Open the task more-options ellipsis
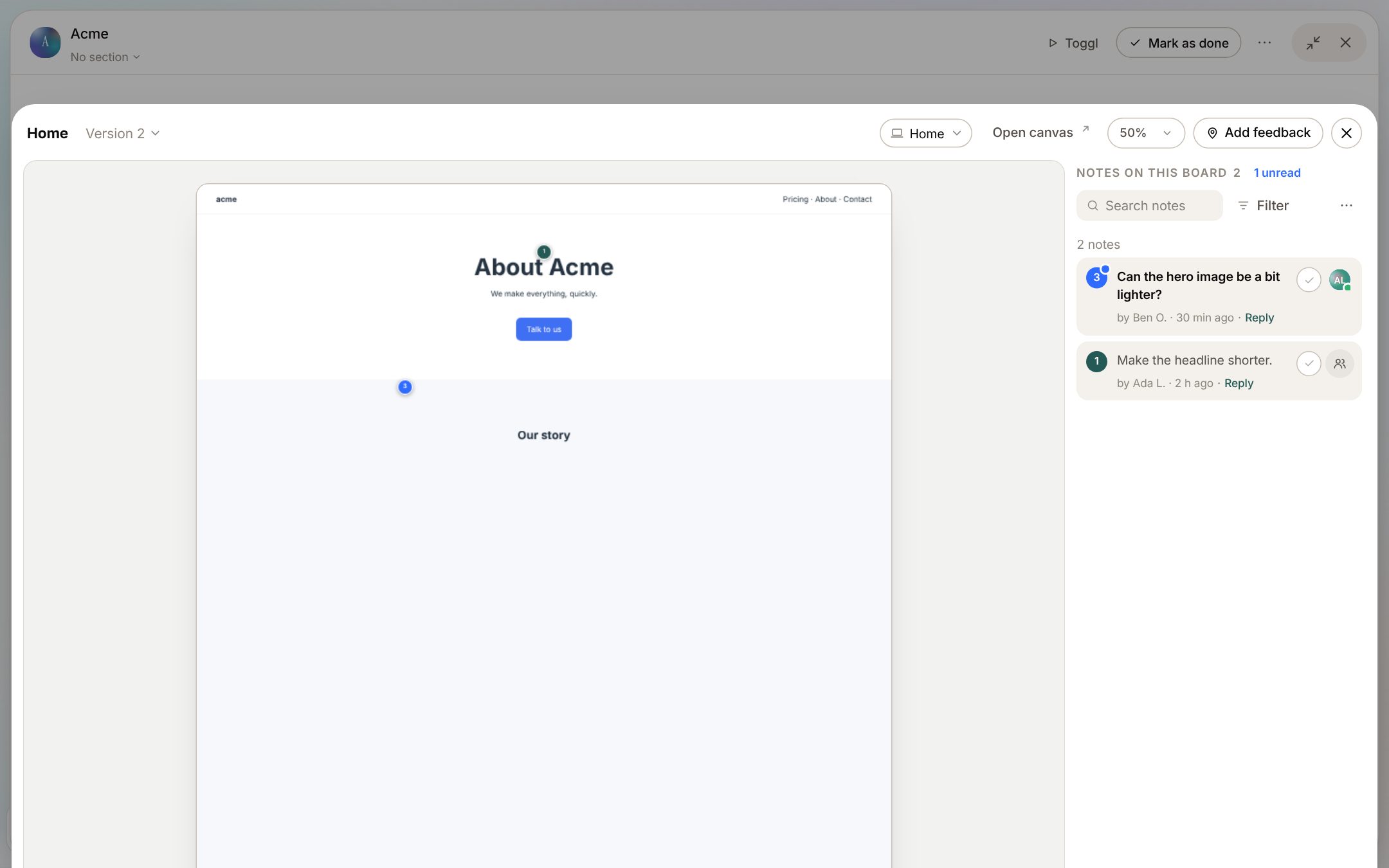 (1264, 42)
